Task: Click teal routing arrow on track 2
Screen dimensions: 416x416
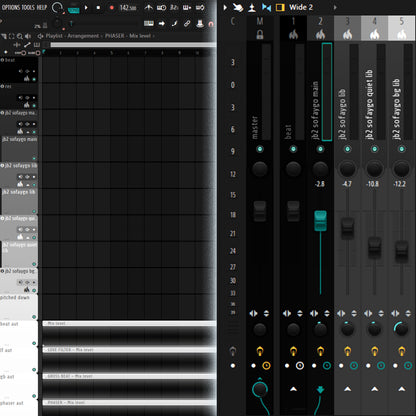Action: [320, 389]
